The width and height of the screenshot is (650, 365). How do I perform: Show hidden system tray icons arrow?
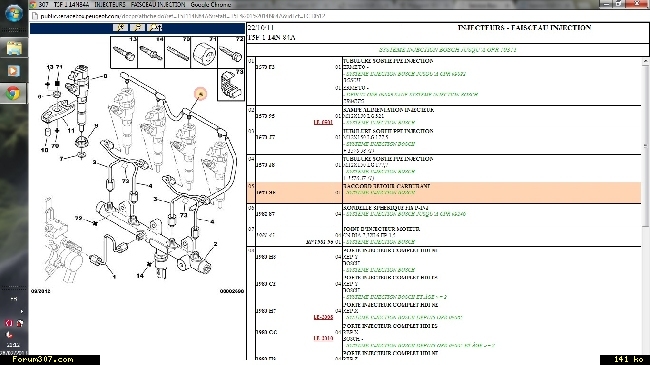(x=22, y=311)
